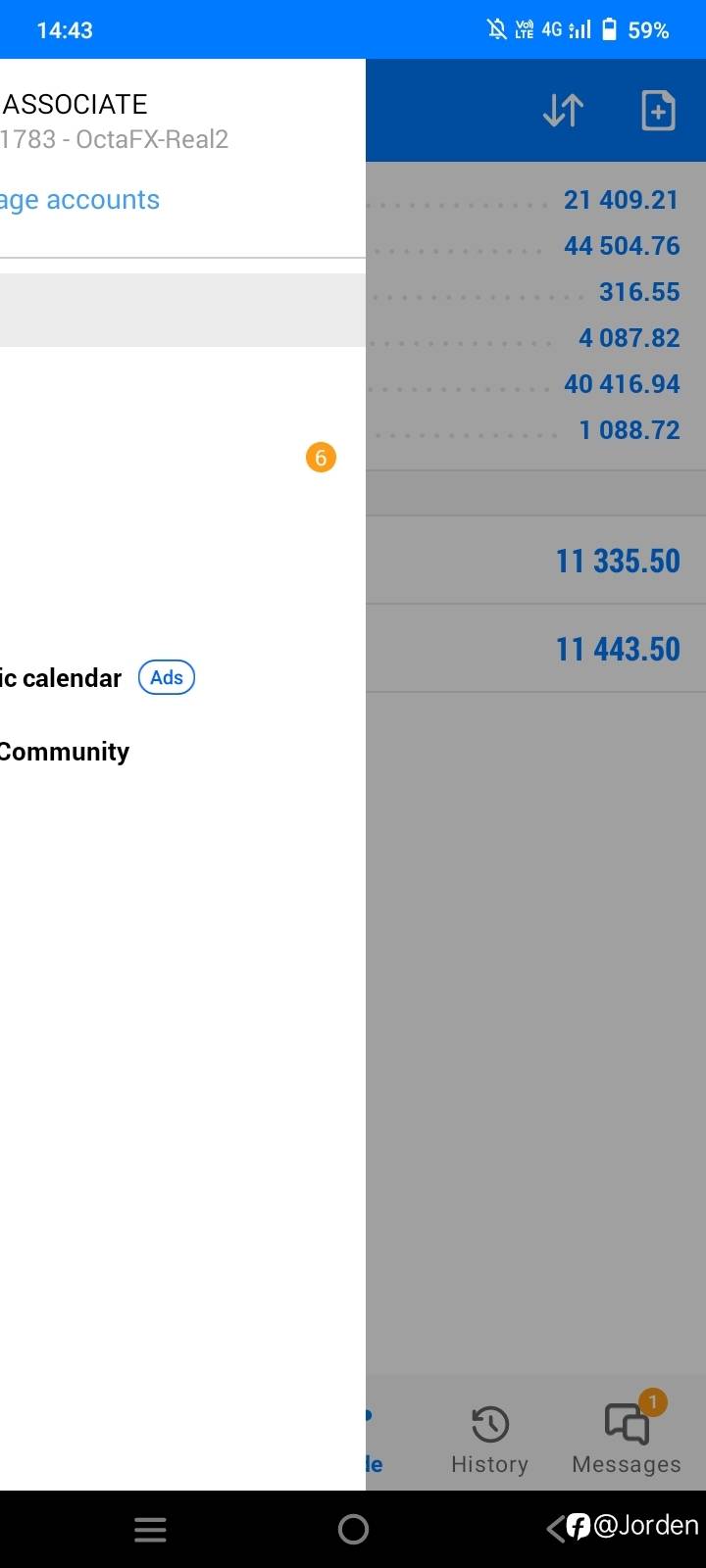Tap the orange 6 notification badge
The image size is (706, 1568).
(x=321, y=458)
